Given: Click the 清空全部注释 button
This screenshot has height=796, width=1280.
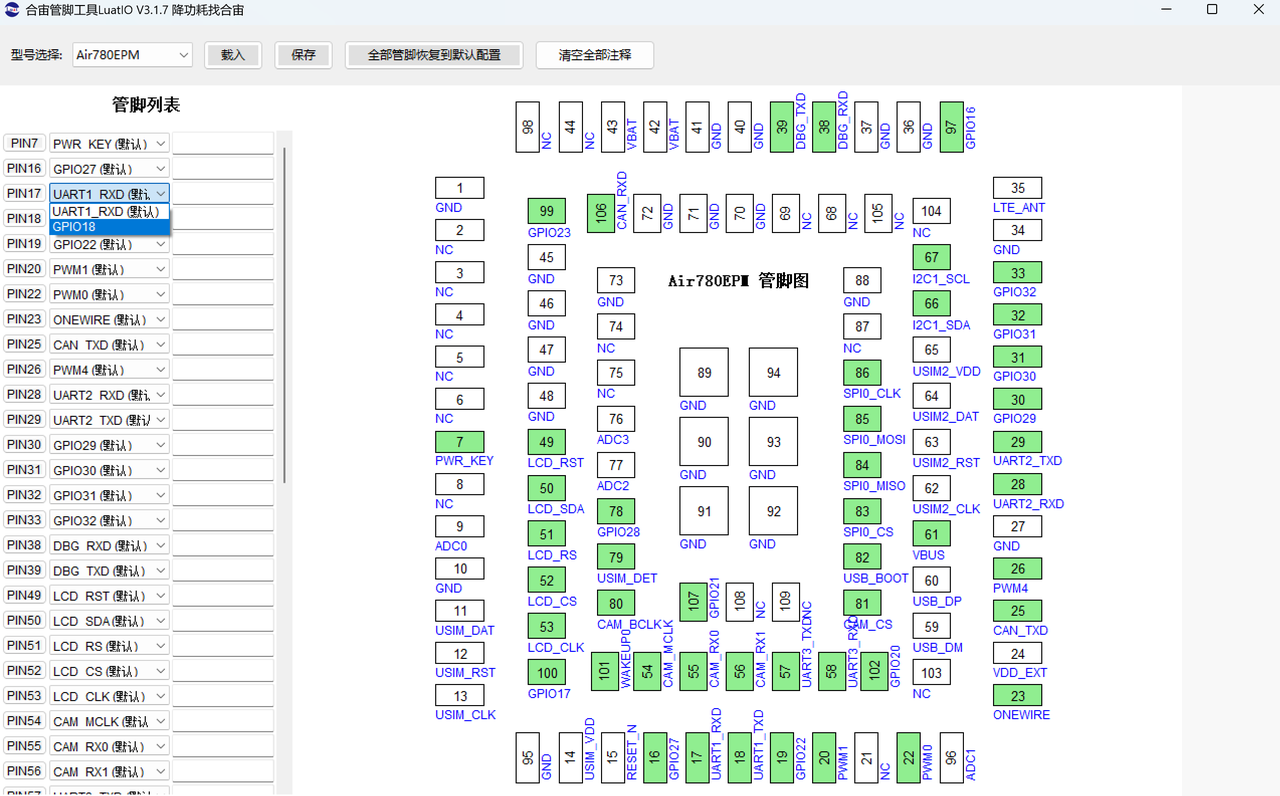Looking at the screenshot, I should coord(595,55).
